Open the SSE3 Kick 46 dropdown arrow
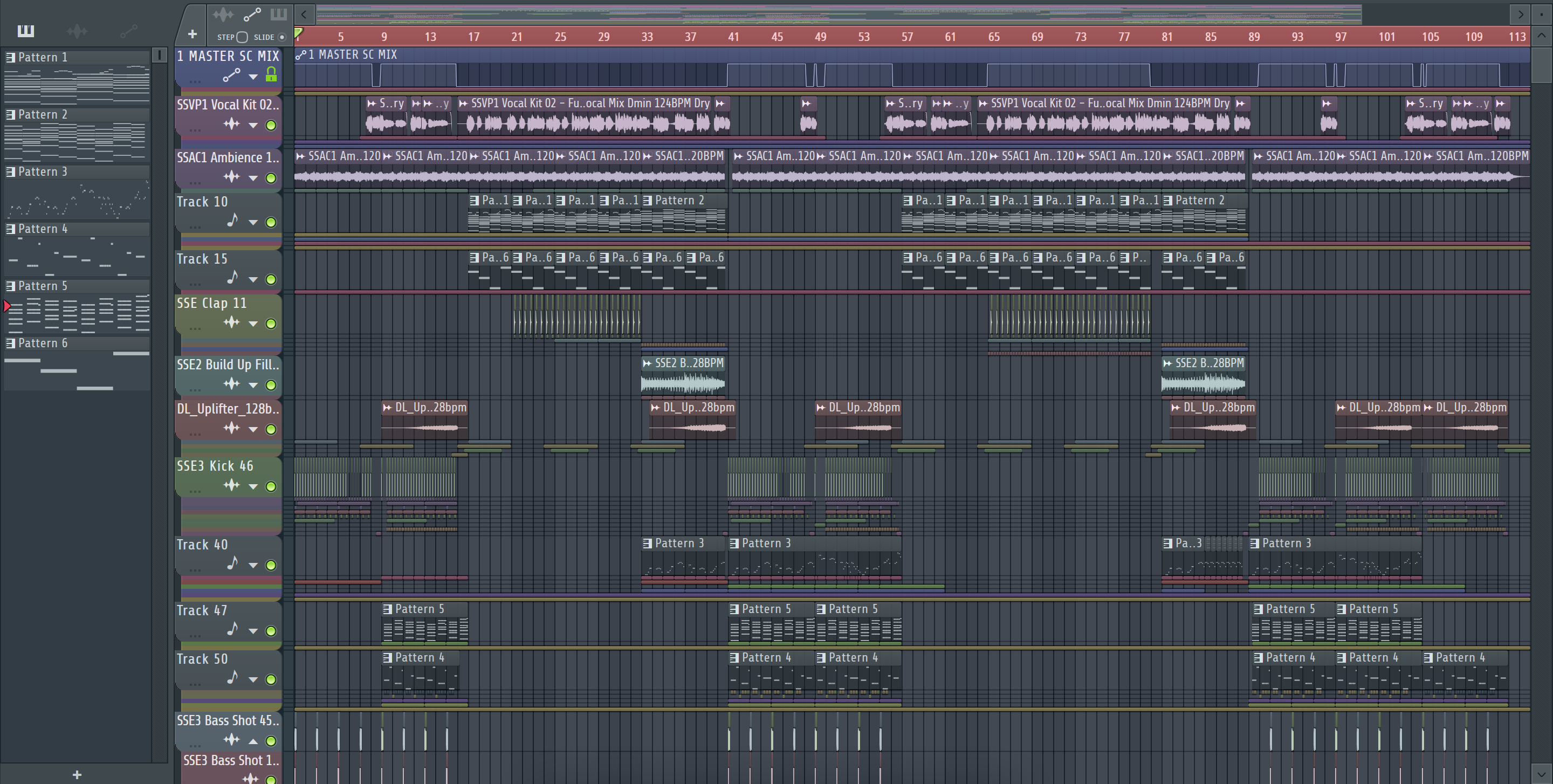The height and width of the screenshot is (784, 1553). (253, 486)
